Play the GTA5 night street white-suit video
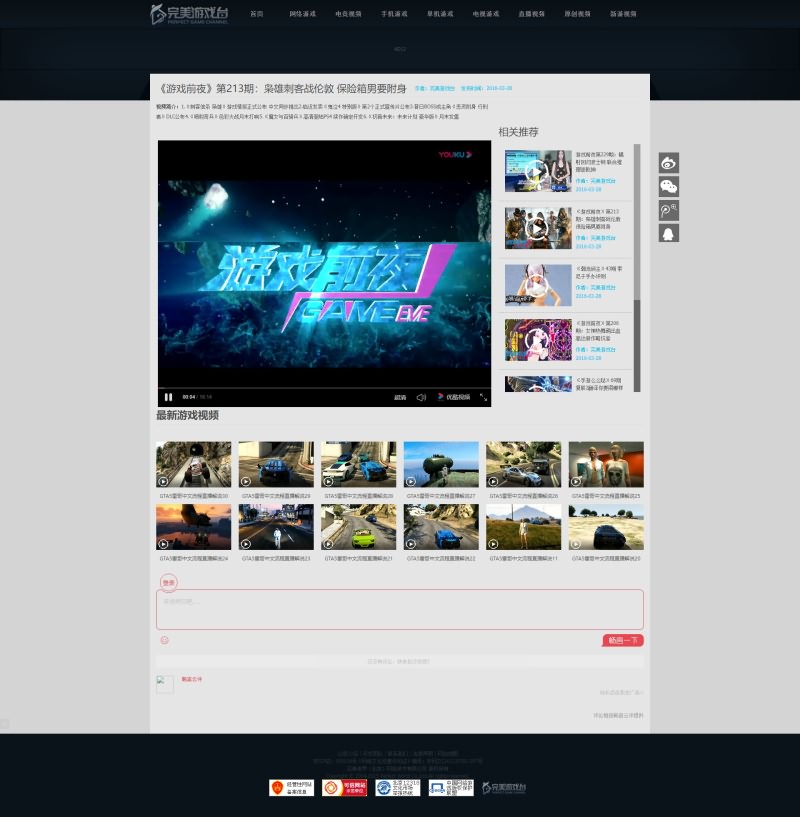Viewport: 800px width, 817px height. tap(276, 527)
